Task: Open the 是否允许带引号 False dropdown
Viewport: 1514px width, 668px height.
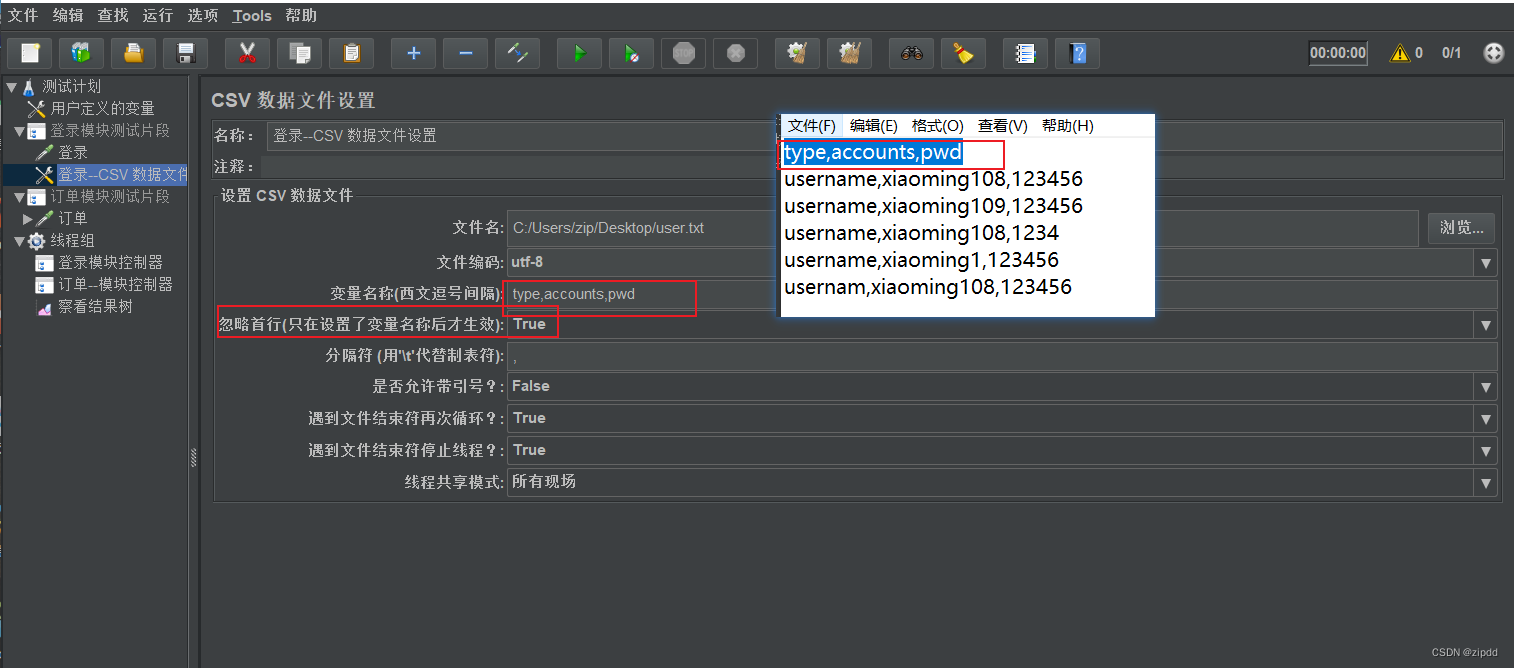Action: (x=1486, y=387)
